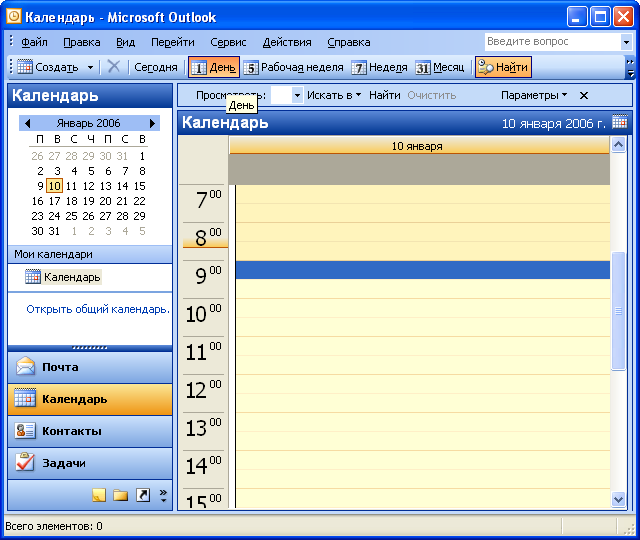
Task: Open the Mail (Почта) pane
Action: point(90,367)
